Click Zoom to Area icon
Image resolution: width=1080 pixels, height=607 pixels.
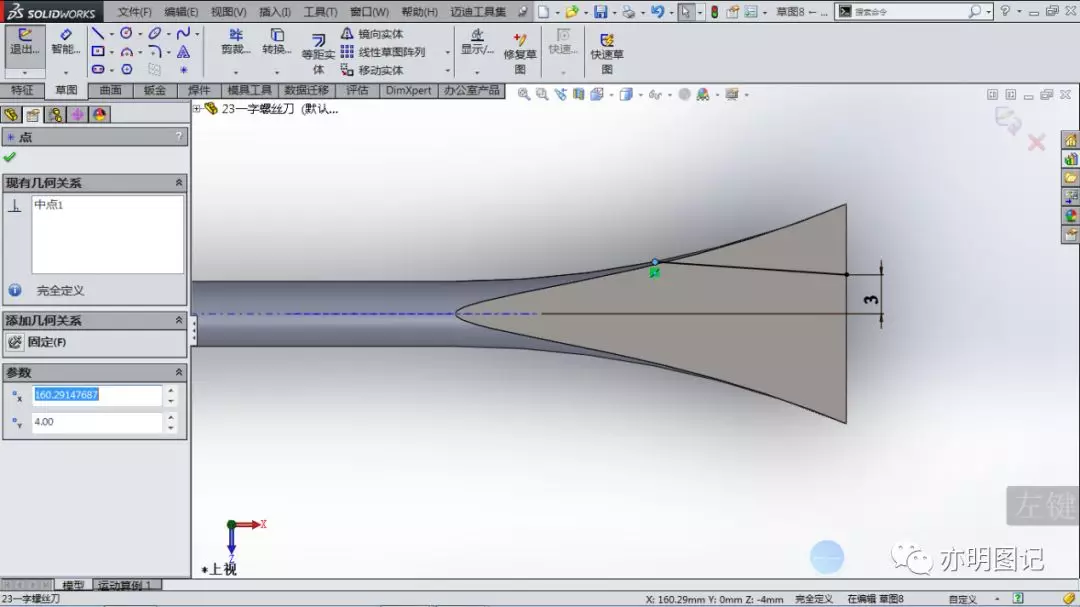542,94
